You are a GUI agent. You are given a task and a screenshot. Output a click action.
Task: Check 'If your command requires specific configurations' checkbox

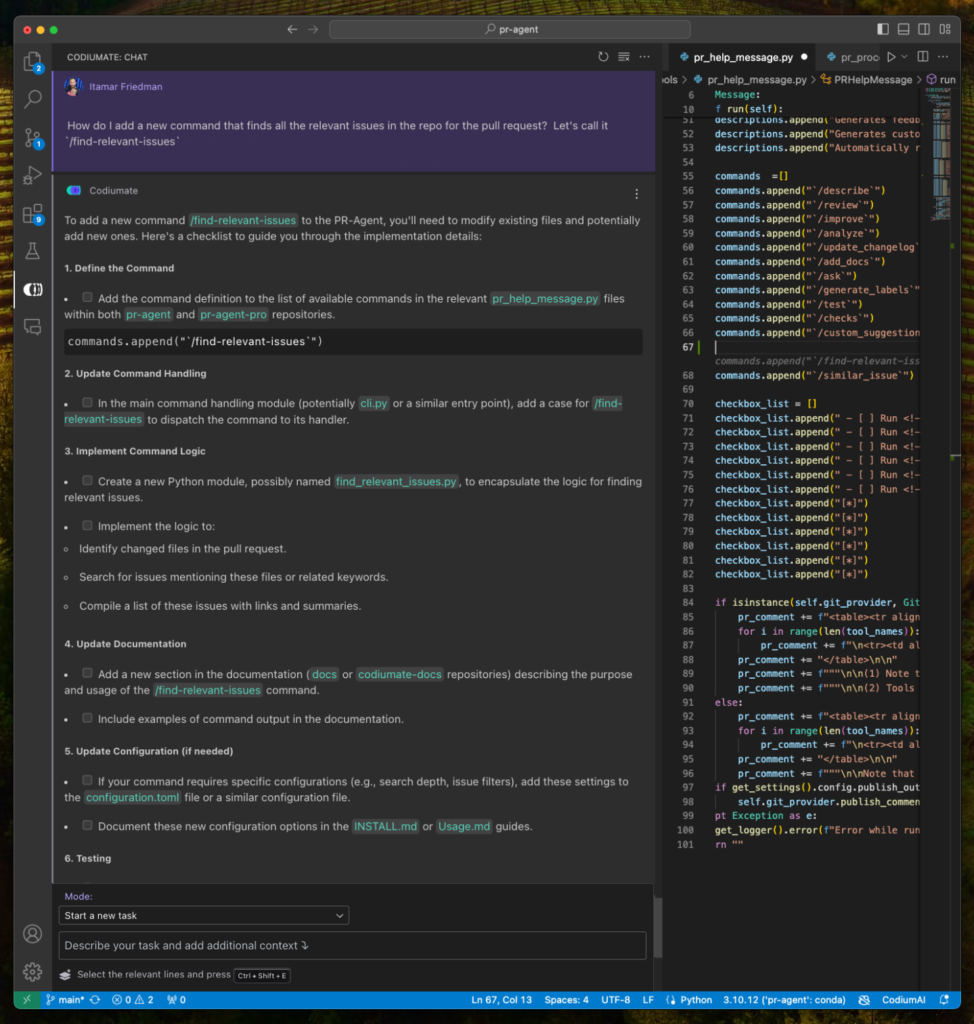click(x=87, y=780)
